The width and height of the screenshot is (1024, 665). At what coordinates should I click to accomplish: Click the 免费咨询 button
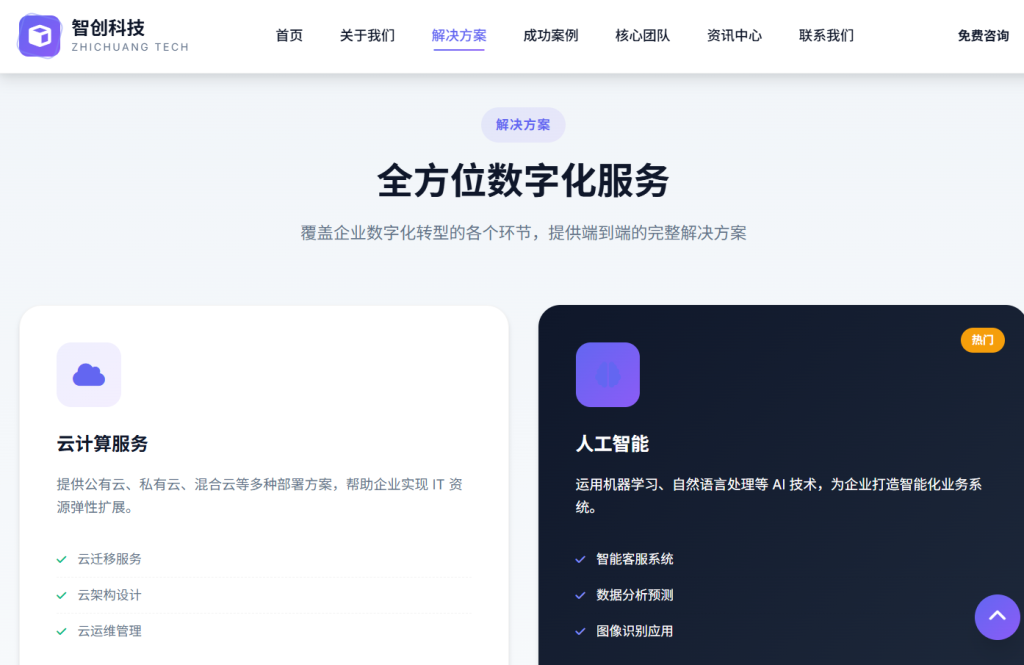pyautogui.click(x=982, y=36)
